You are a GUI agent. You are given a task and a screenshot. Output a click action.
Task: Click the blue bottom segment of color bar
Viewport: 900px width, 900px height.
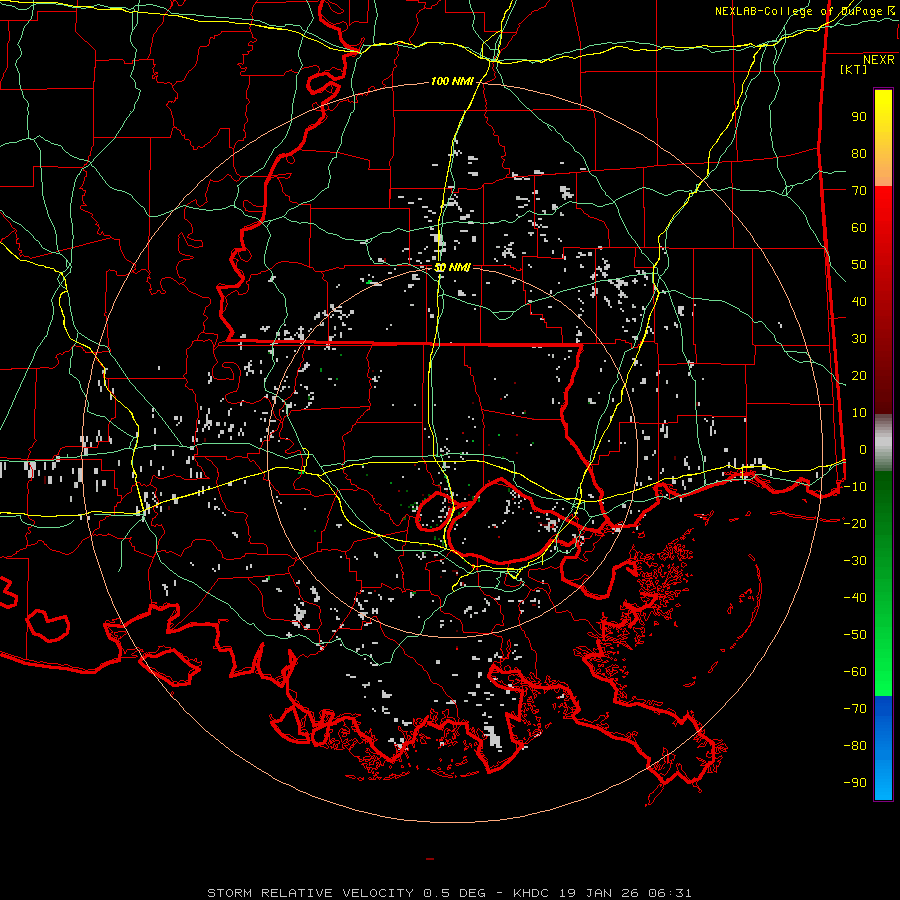click(883, 747)
